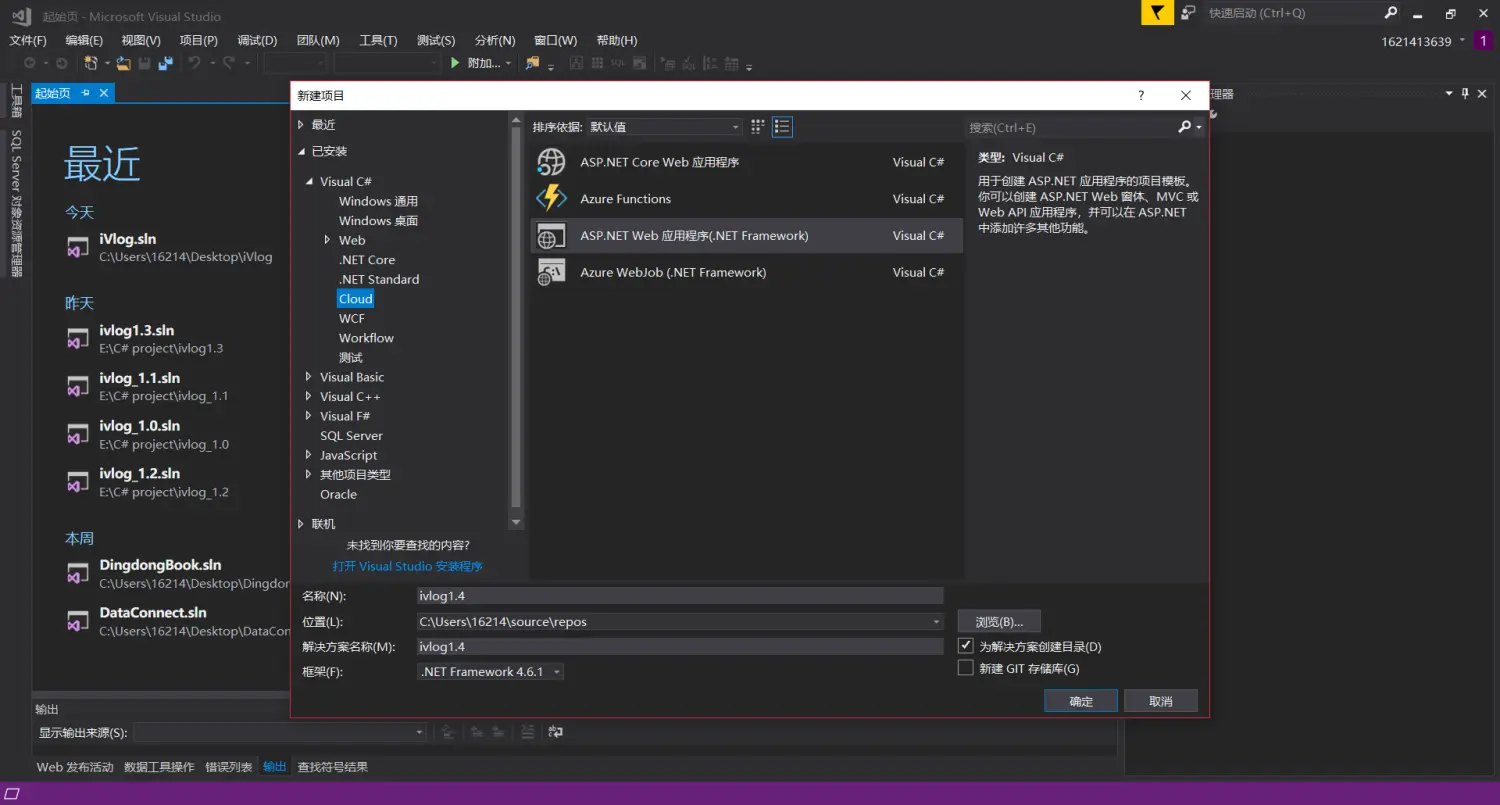Click the ASP.NET Core Web application globe icon

click(552, 162)
